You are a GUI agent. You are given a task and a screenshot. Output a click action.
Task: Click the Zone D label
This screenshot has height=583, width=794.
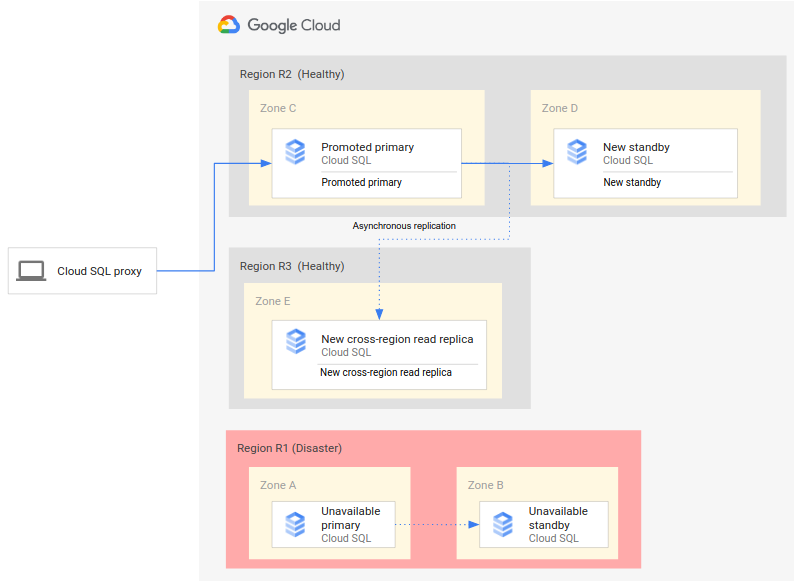(560, 108)
